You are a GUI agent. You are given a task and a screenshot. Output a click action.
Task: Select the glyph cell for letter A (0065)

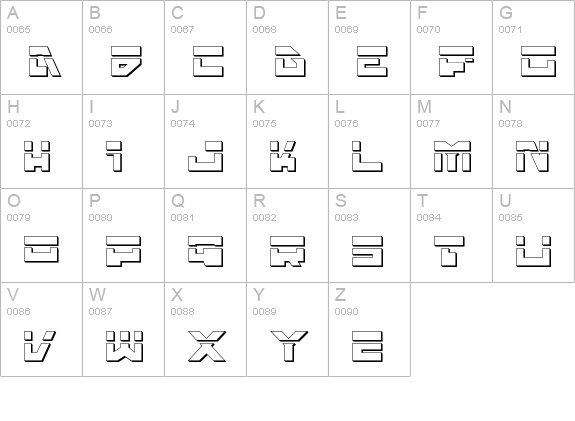(x=41, y=47)
